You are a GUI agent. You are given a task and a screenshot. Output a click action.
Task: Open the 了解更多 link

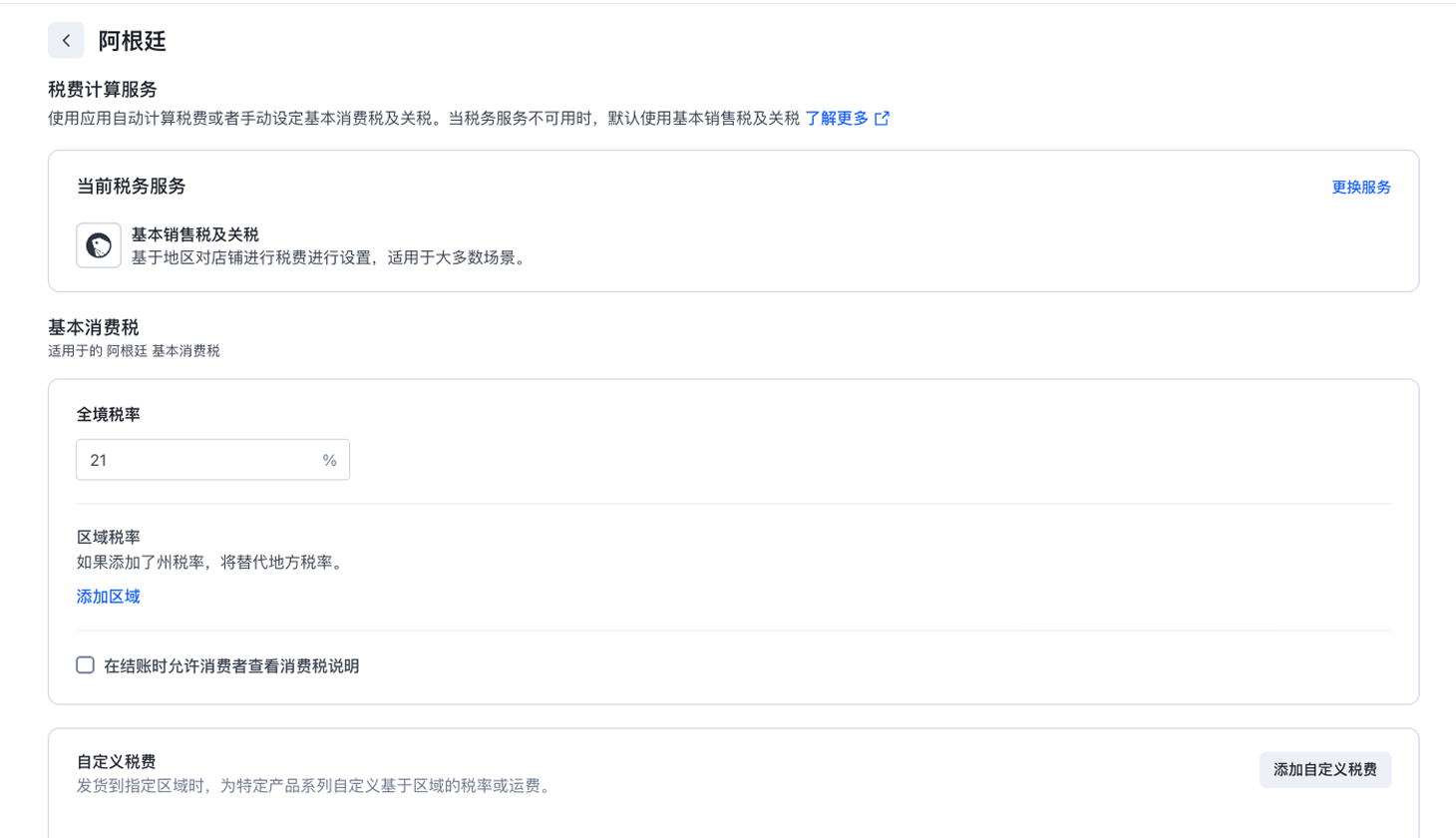(x=837, y=118)
